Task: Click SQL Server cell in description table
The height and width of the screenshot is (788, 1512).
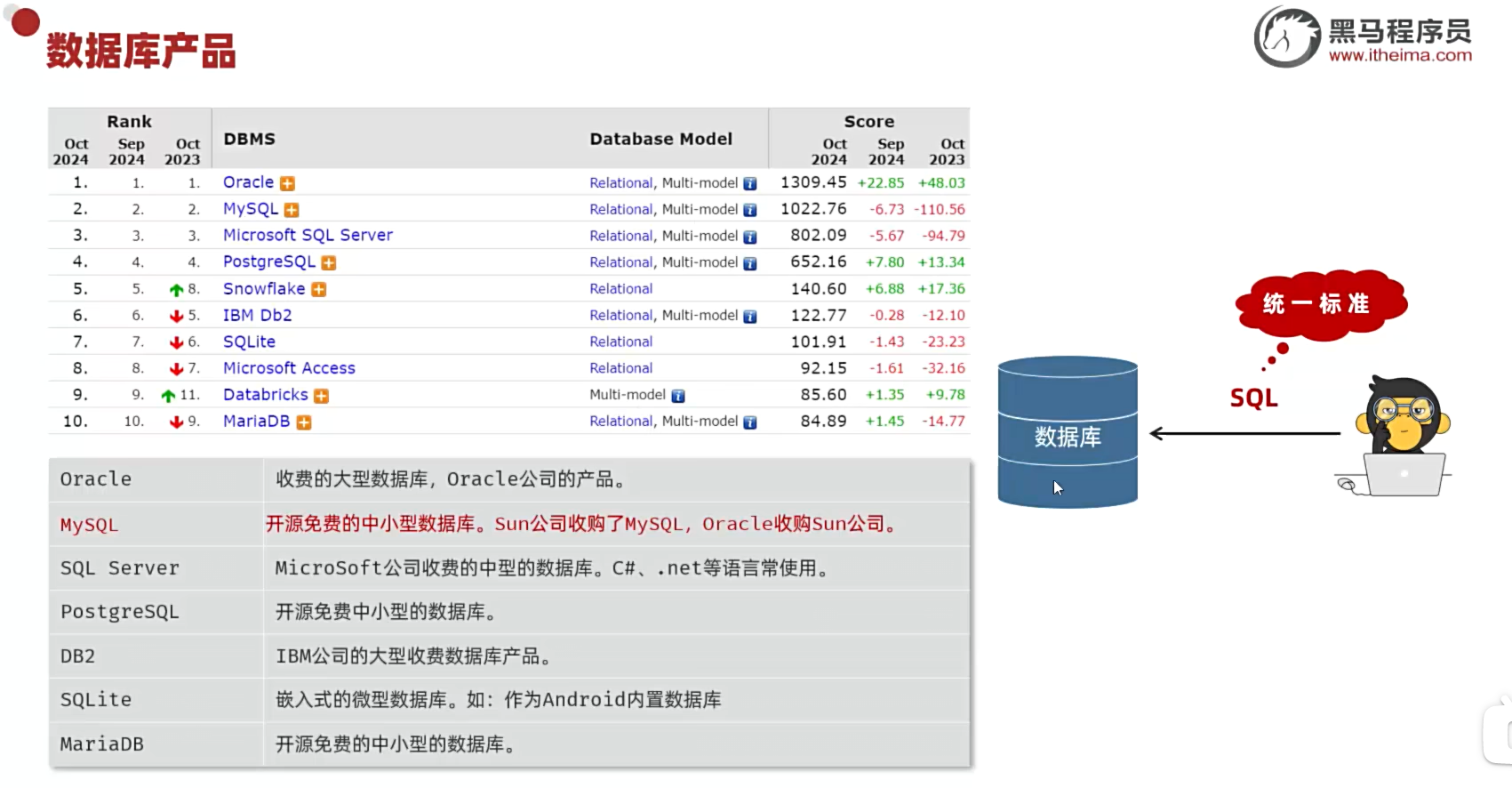Action: (156, 568)
